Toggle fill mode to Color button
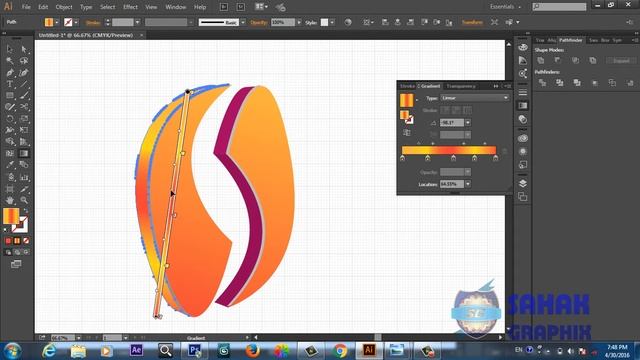 click(8, 241)
